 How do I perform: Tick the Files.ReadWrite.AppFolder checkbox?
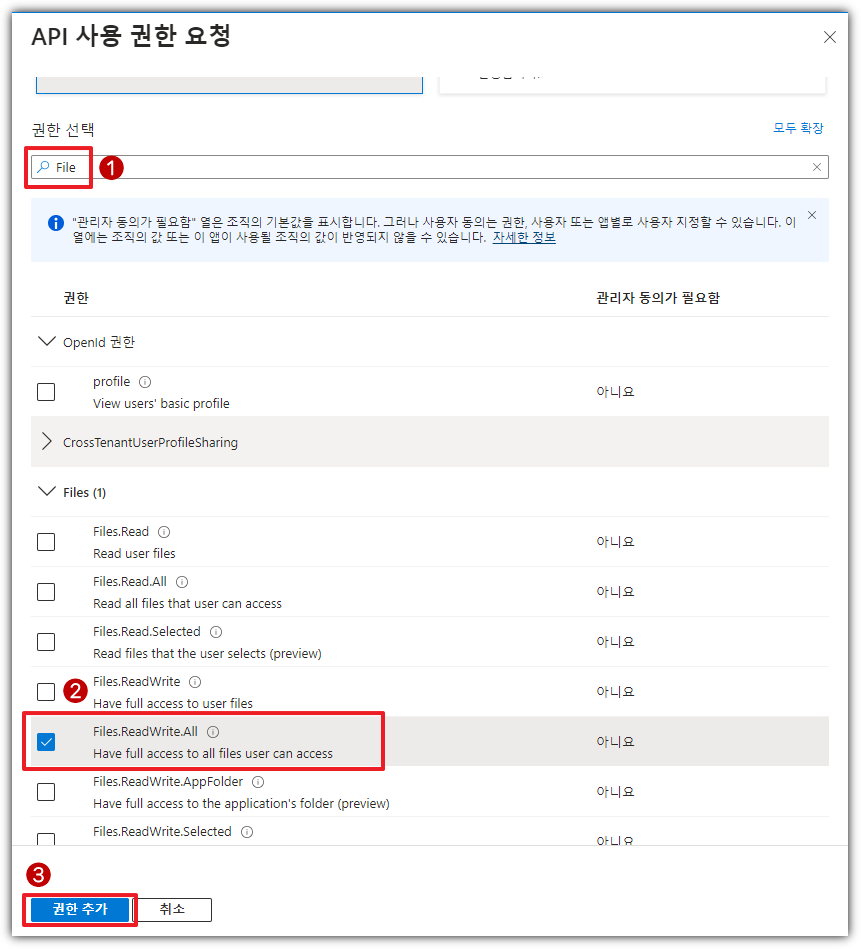tap(46, 792)
